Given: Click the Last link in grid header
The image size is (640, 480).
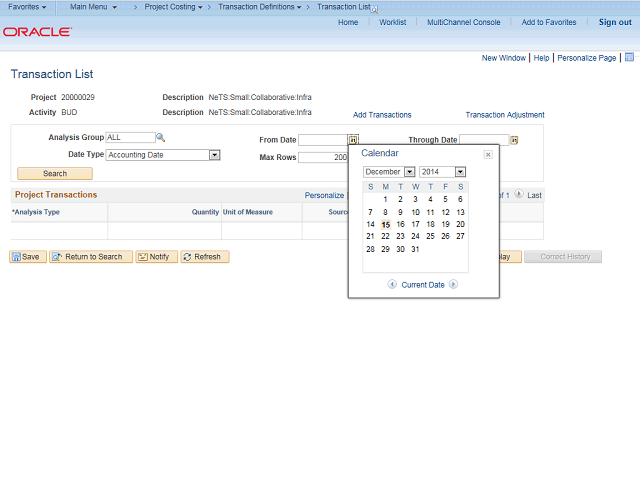Looking at the screenshot, I should click(x=534, y=196).
